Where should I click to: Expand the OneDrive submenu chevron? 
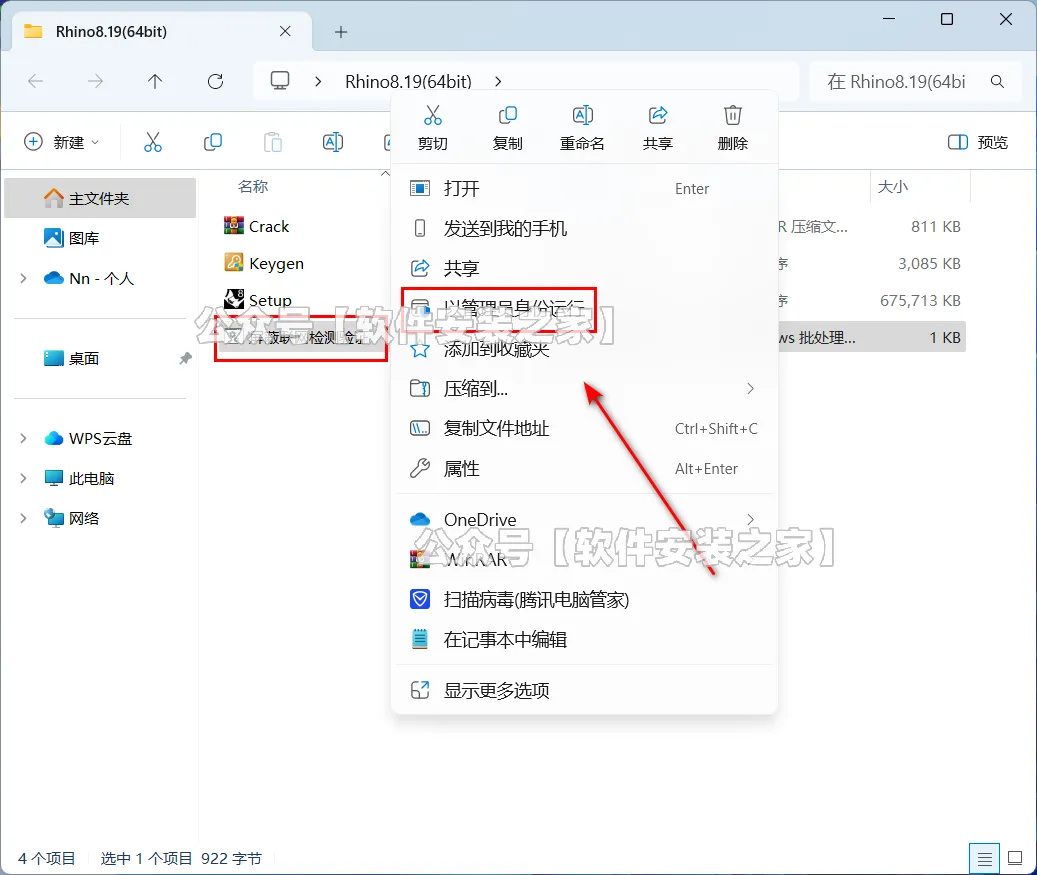click(x=750, y=520)
